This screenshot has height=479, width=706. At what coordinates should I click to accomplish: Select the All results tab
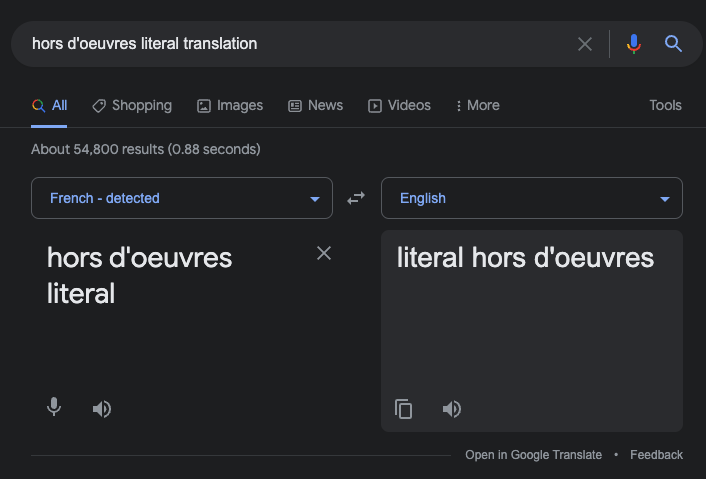click(49, 106)
